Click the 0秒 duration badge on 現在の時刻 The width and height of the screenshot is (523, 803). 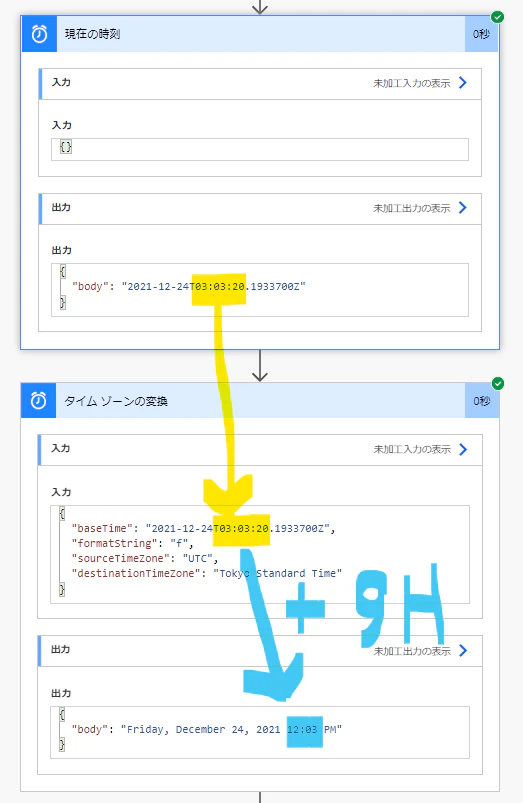pyautogui.click(x=482, y=34)
